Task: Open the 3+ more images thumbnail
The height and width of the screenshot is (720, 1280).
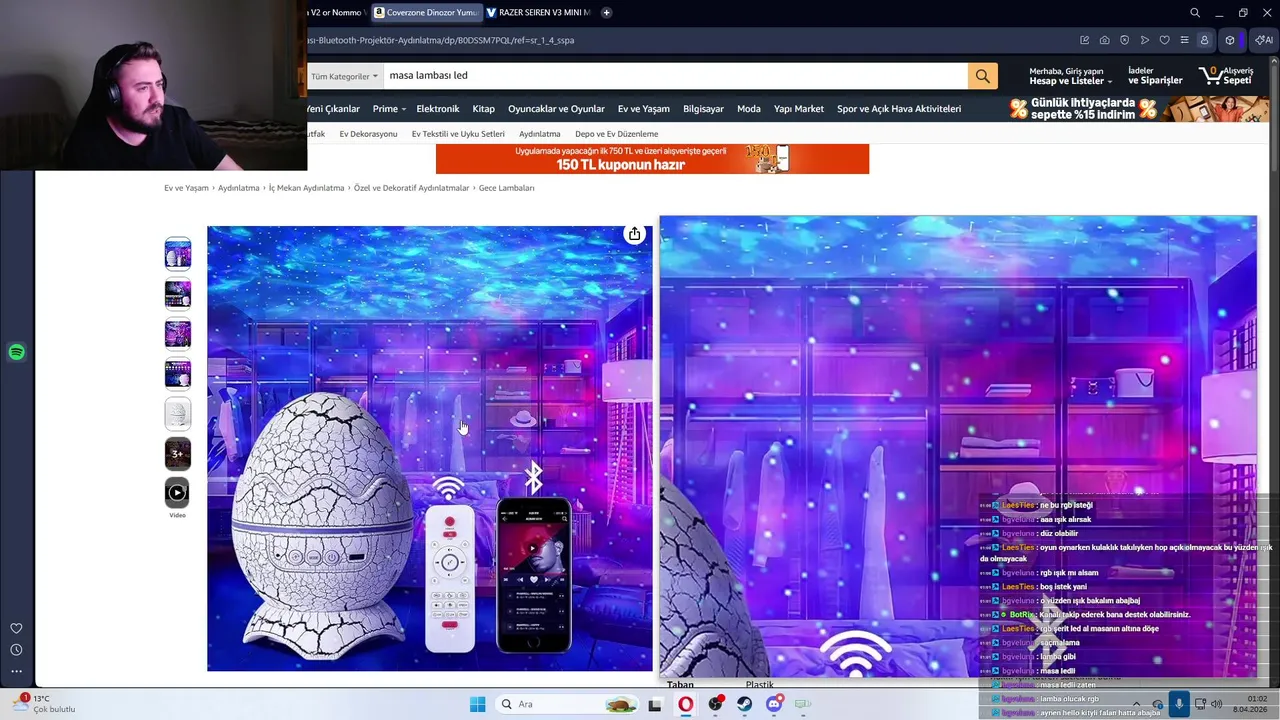Action: (177, 454)
